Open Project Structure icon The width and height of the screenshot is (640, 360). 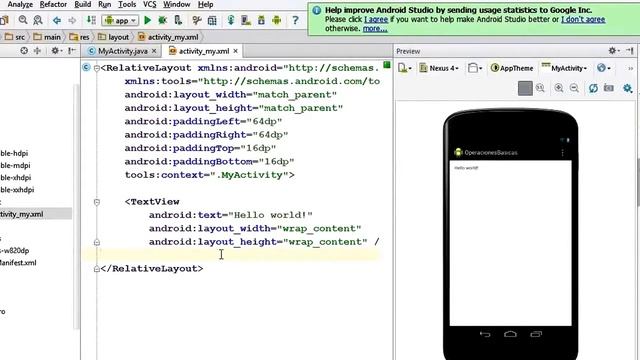[x=212, y=20]
